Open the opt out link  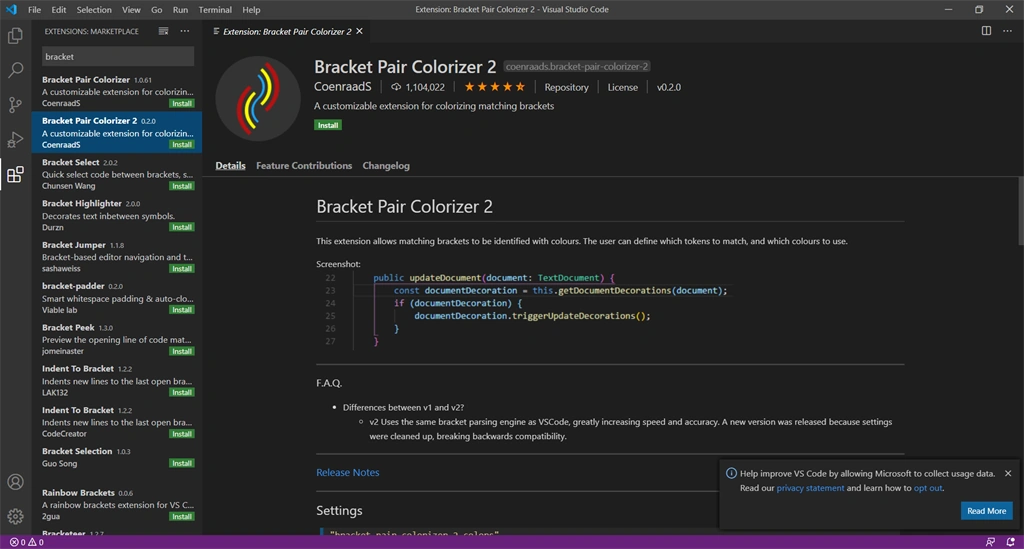tap(927, 488)
